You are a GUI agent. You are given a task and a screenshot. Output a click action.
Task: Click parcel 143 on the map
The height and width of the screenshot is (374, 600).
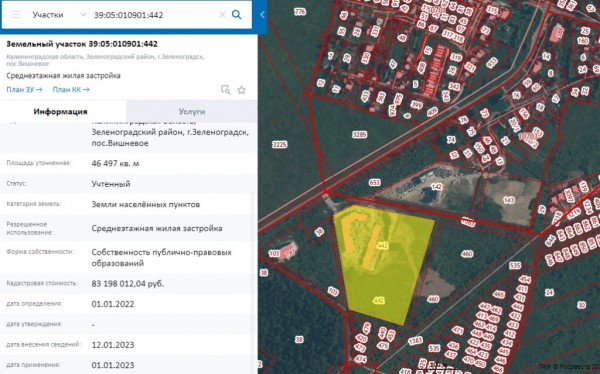click(x=509, y=200)
